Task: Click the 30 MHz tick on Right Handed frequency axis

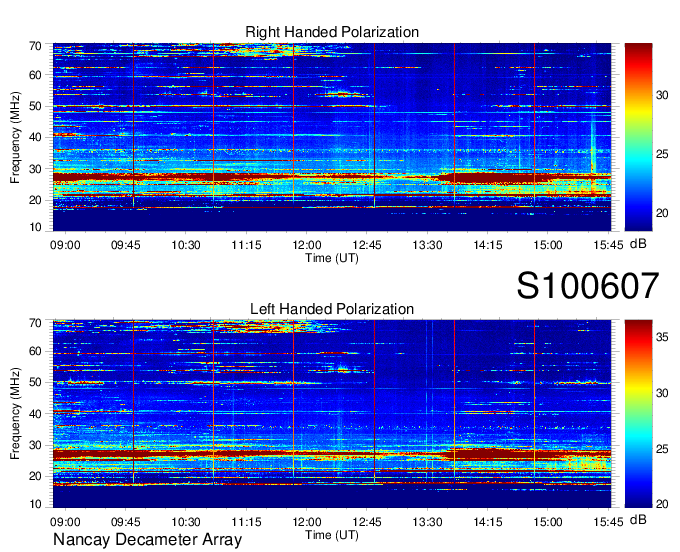Action: click(36, 169)
